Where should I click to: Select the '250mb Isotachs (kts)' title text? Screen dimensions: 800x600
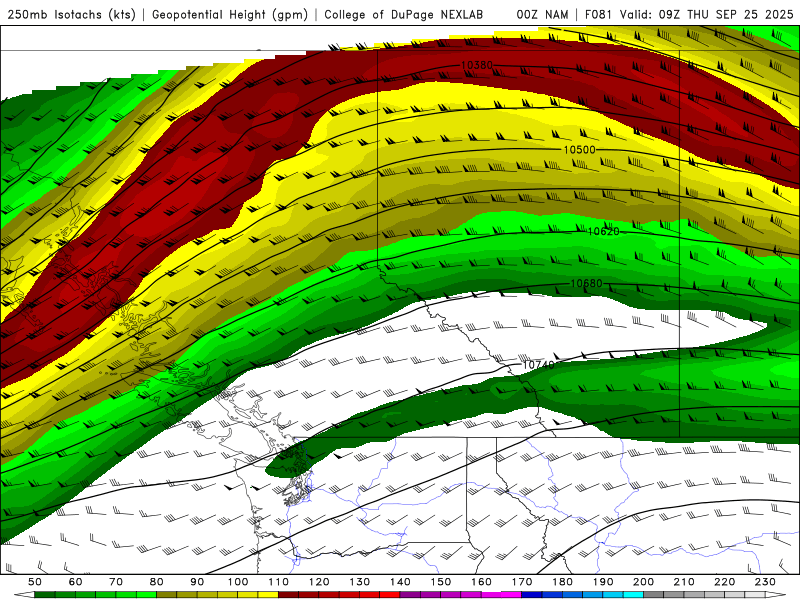(71, 14)
